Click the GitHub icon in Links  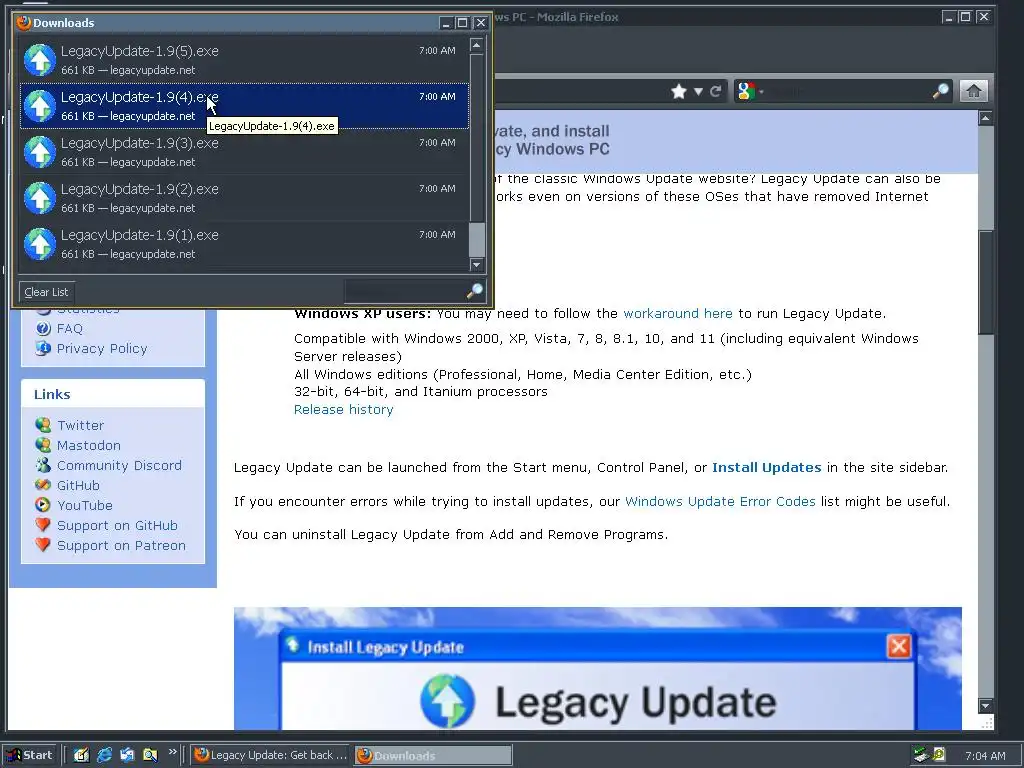pyautogui.click(x=43, y=485)
